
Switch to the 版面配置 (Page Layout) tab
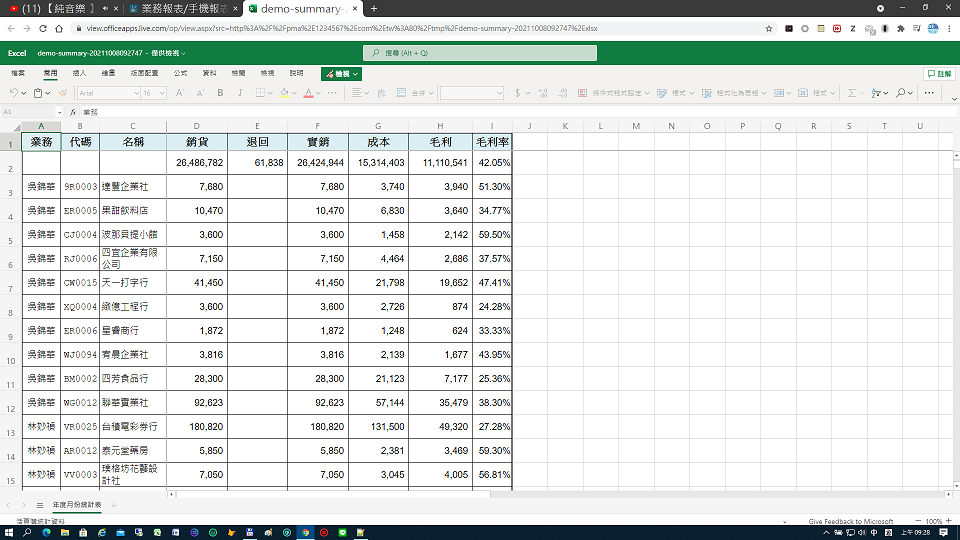144,73
